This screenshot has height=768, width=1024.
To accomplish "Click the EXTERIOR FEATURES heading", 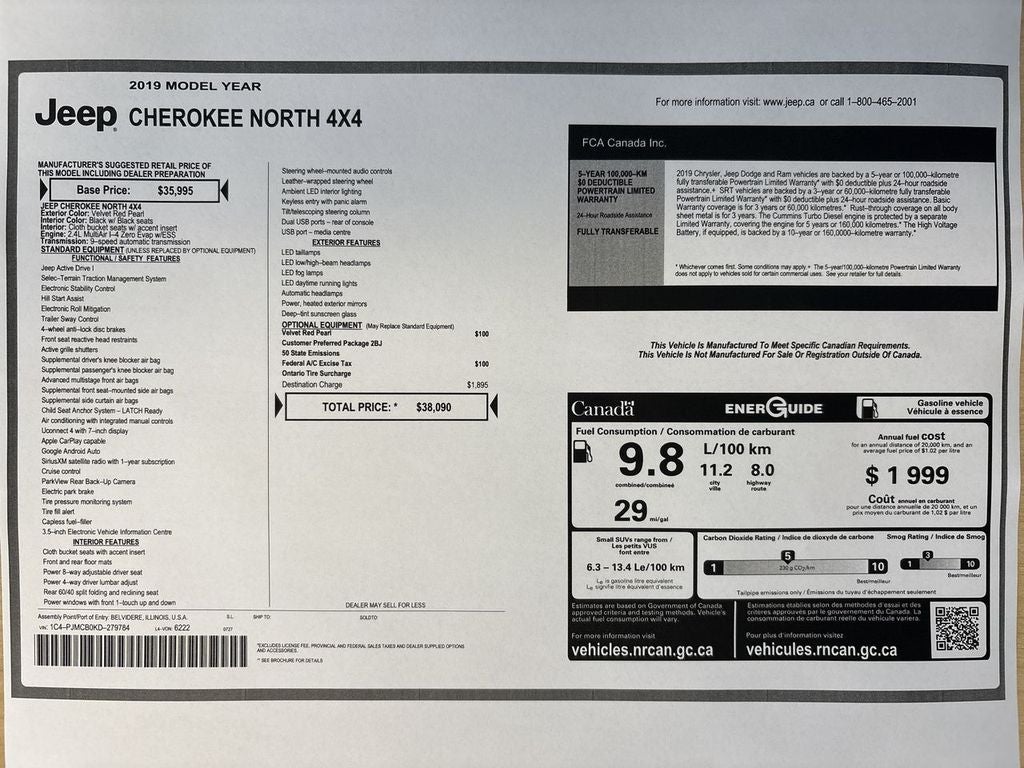I will 345,242.
